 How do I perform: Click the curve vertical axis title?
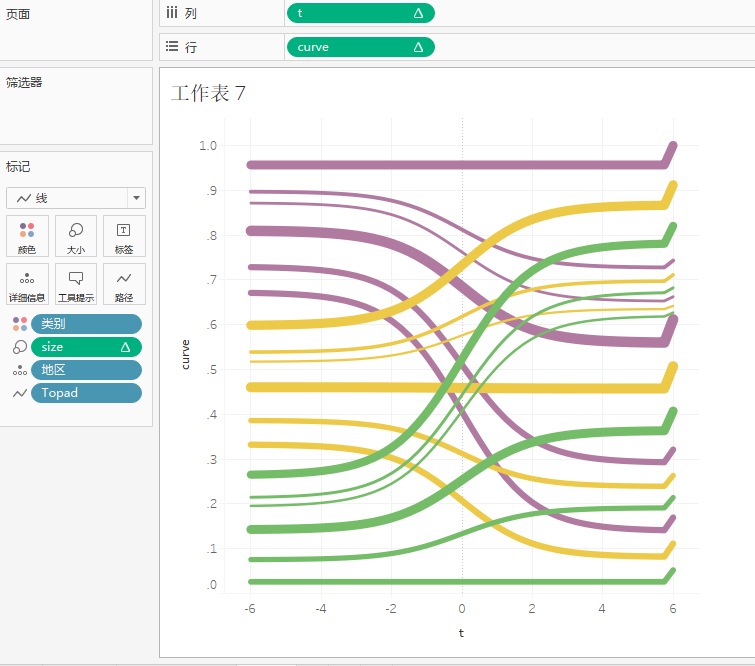[x=185, y=354]
